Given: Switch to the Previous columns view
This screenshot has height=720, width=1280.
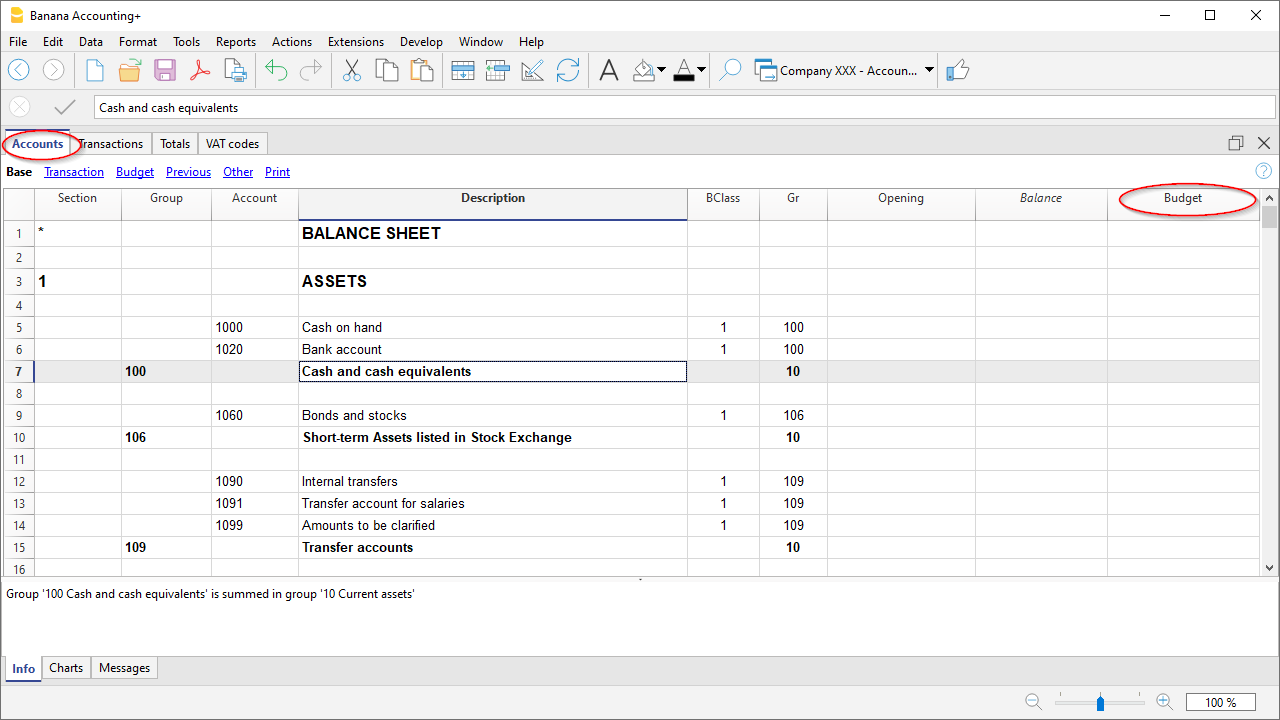Looking at the screenshot, I should click(188, 172).
